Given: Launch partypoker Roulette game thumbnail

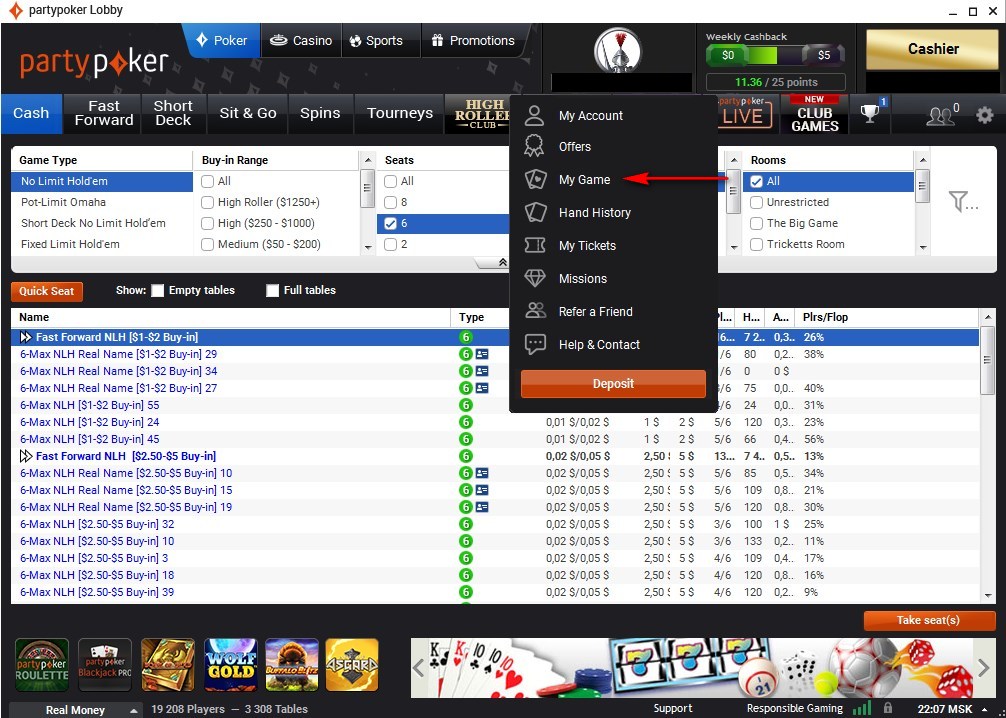Looking at the screenshot, I should 41,664.
